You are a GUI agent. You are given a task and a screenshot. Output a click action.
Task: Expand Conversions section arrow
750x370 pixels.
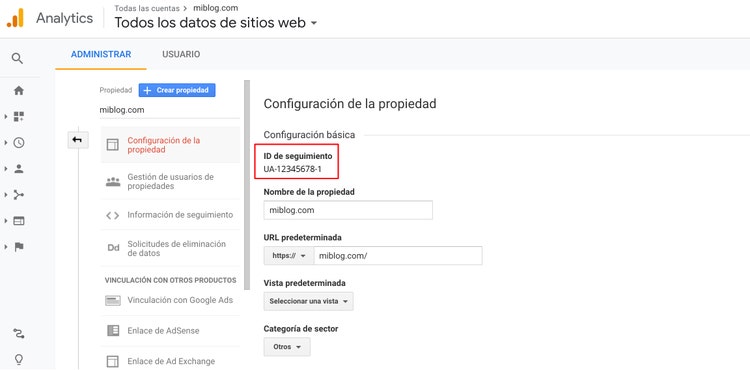6,247
